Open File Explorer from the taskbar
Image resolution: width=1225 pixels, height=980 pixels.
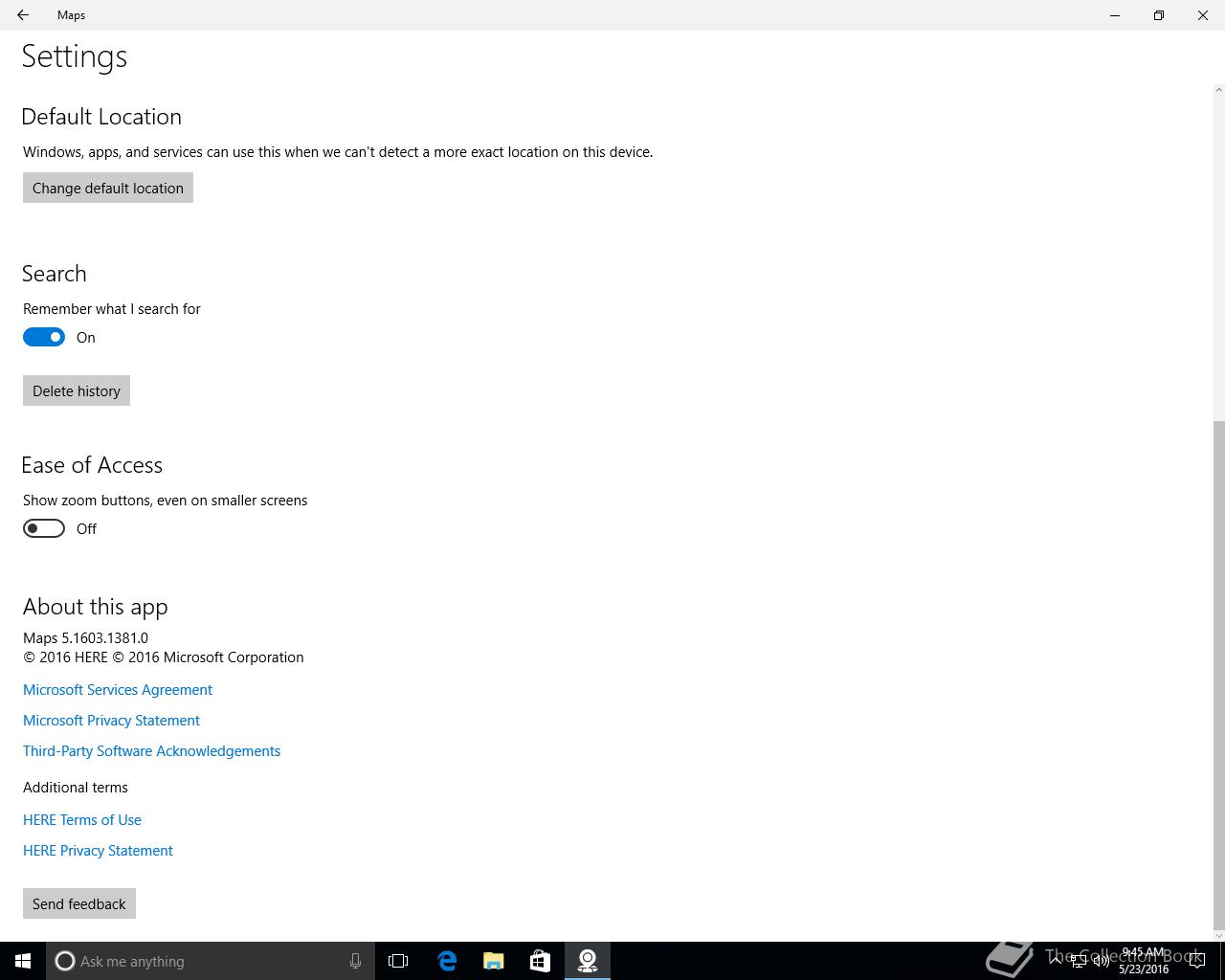(494, 961)
